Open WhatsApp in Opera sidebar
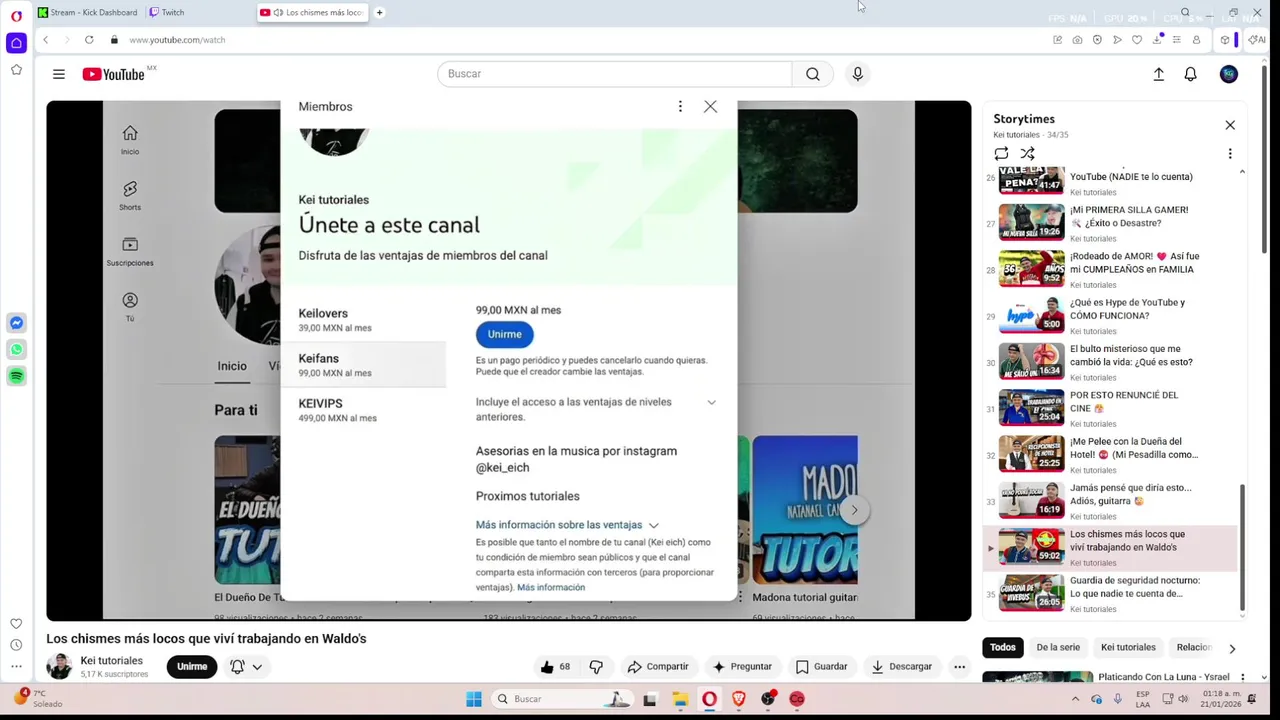This screenshot has height=720, width=1280. click(16, 349)
